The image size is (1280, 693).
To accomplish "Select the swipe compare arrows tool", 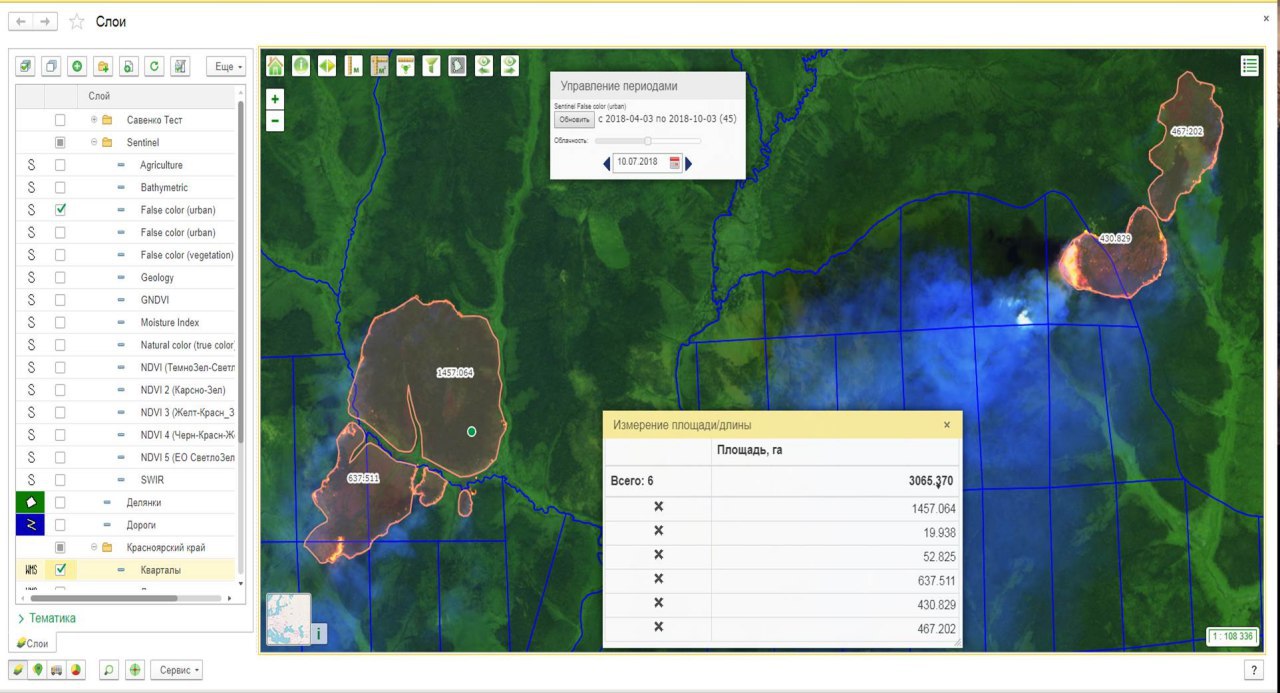I will point(327,66).
